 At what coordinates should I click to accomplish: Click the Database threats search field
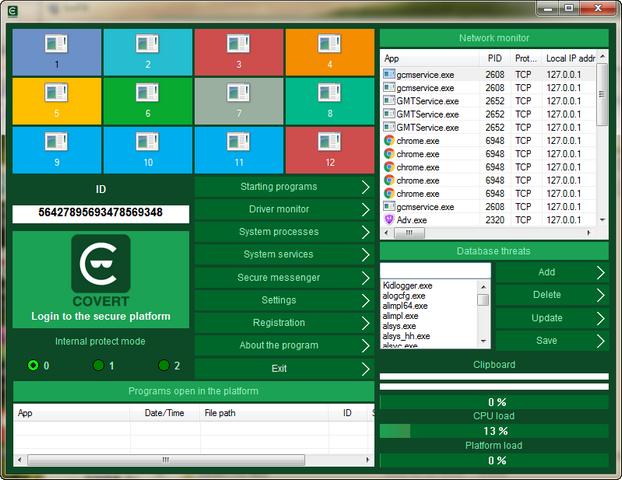[435, 271]
